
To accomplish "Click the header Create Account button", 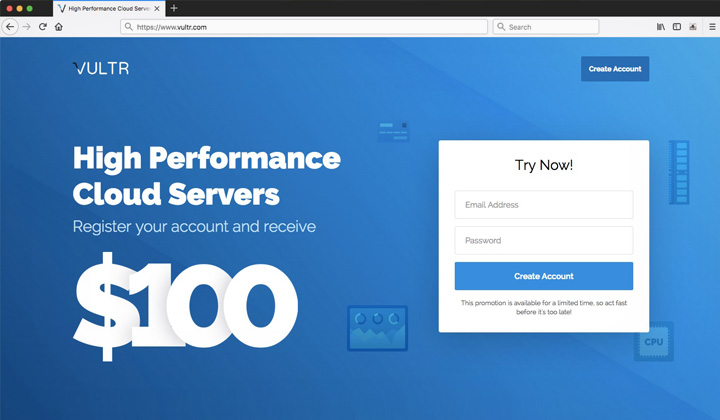I will (x=615, y=69).
